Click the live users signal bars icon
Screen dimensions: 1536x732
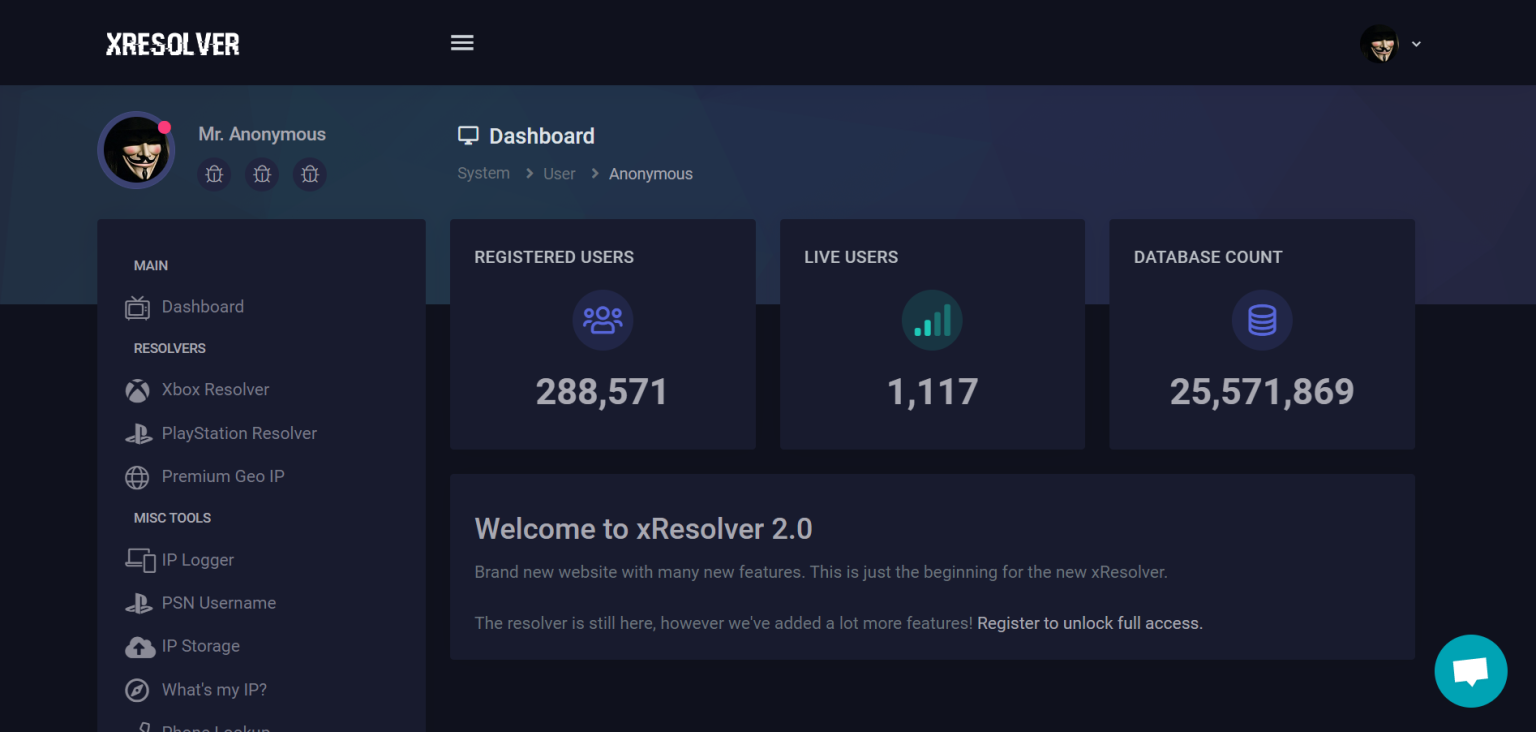(932, 320)
